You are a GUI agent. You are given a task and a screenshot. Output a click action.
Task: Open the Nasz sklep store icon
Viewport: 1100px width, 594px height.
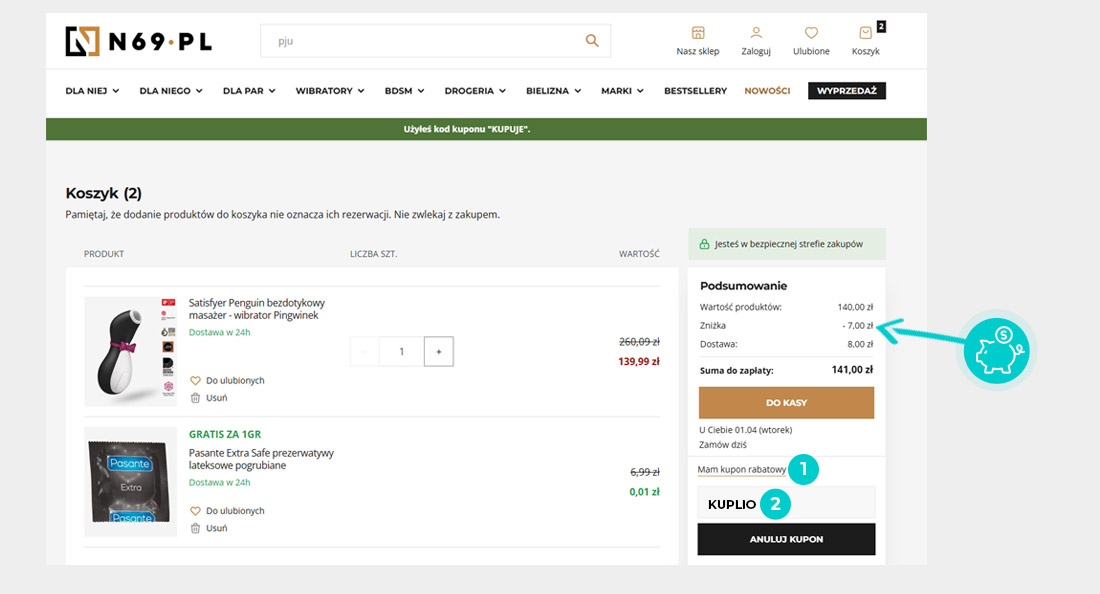click(698, 33)
